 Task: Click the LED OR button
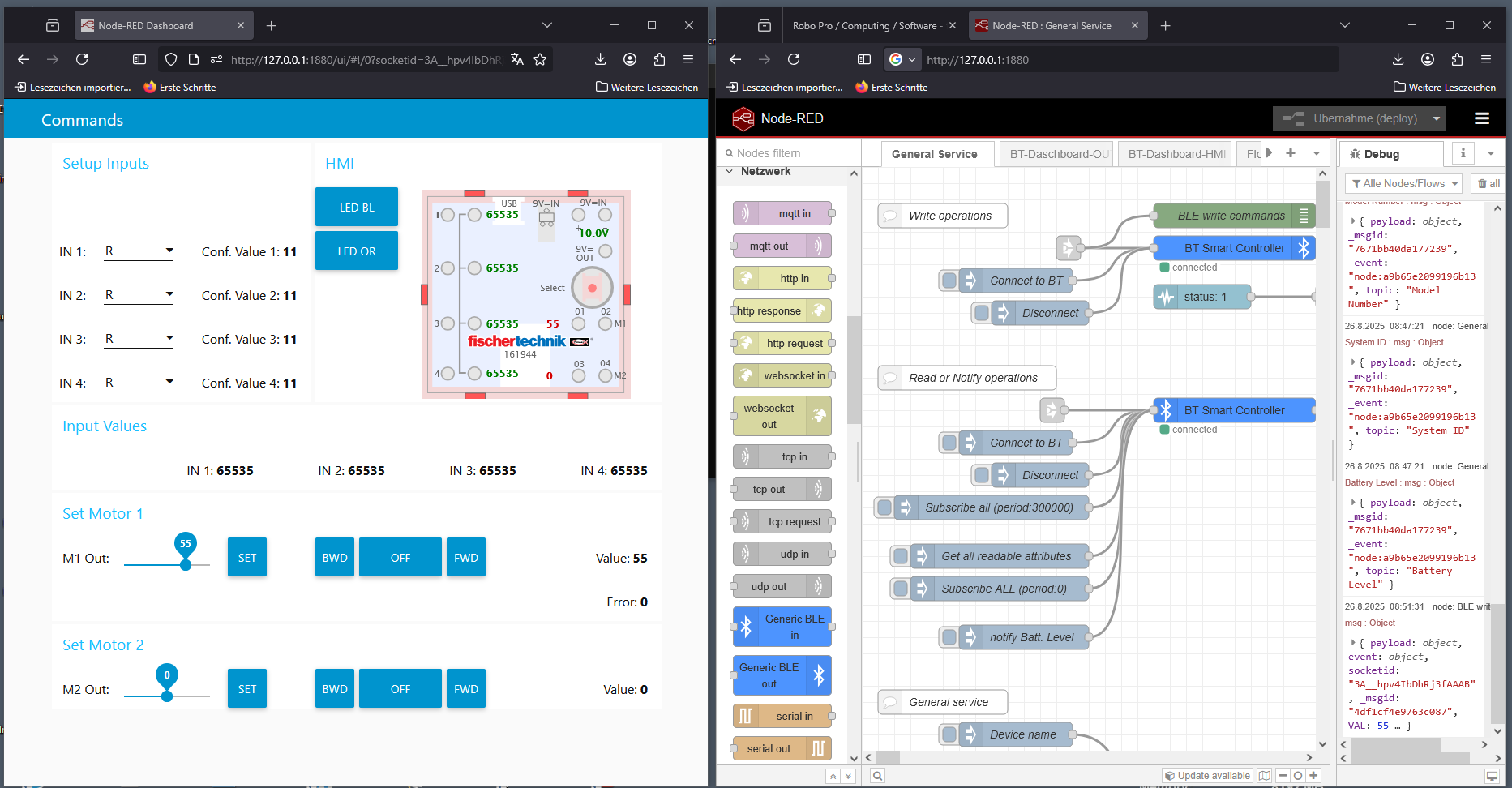point(357,251)
